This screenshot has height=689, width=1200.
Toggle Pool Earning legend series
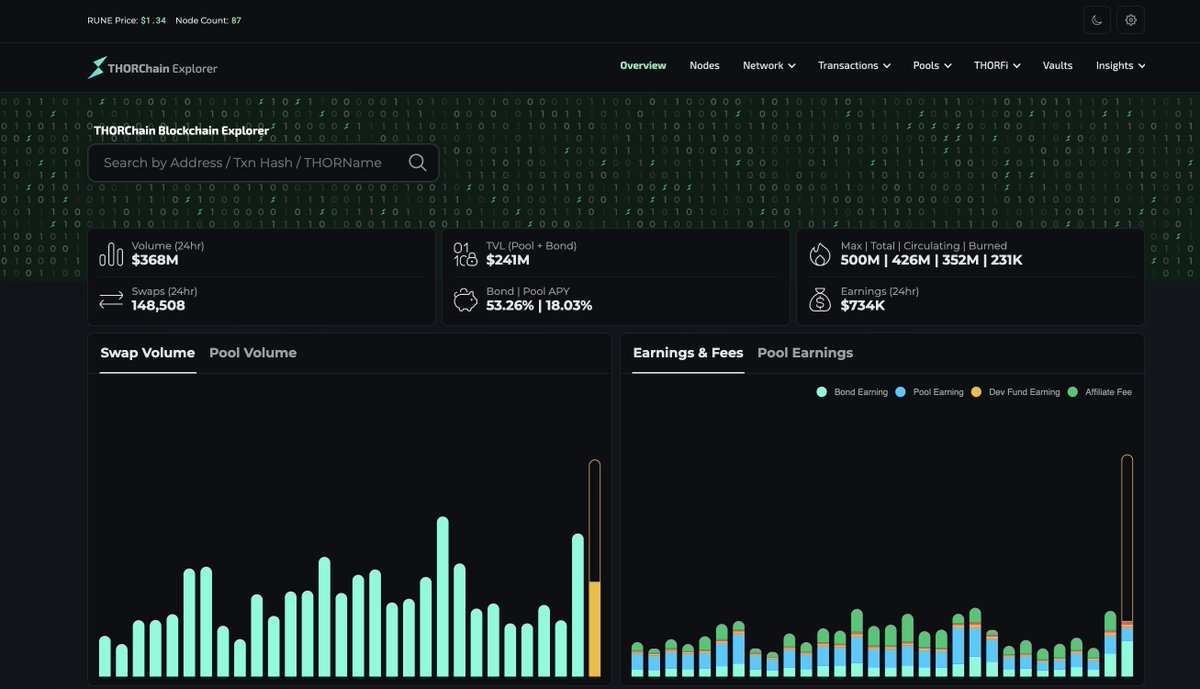(931, 392)
